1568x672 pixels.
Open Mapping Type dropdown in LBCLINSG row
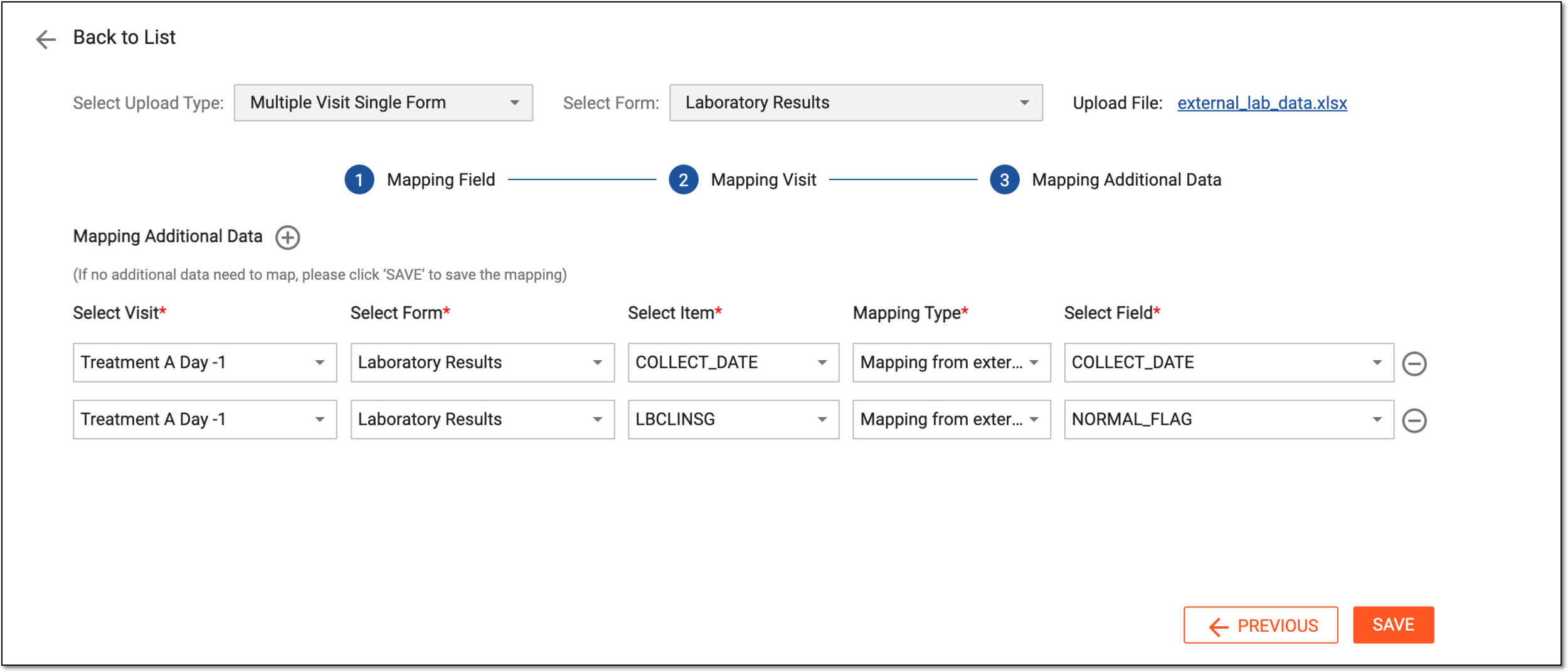[x=951, y=420]
